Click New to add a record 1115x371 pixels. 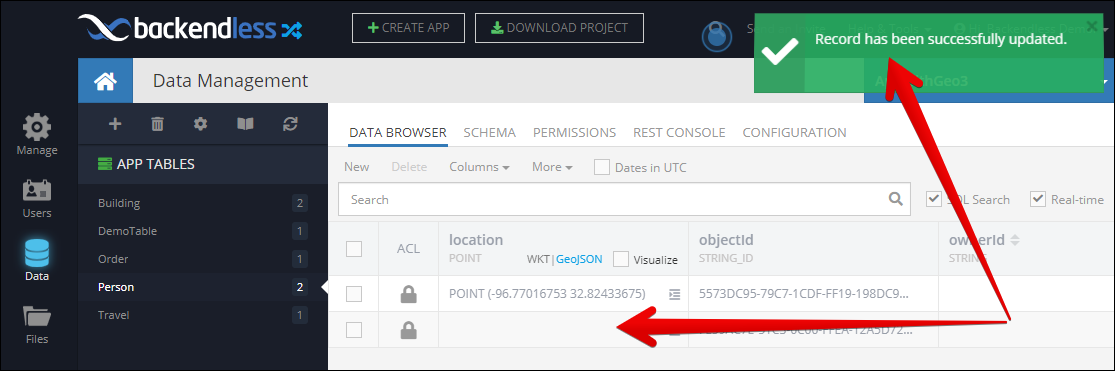356,167
